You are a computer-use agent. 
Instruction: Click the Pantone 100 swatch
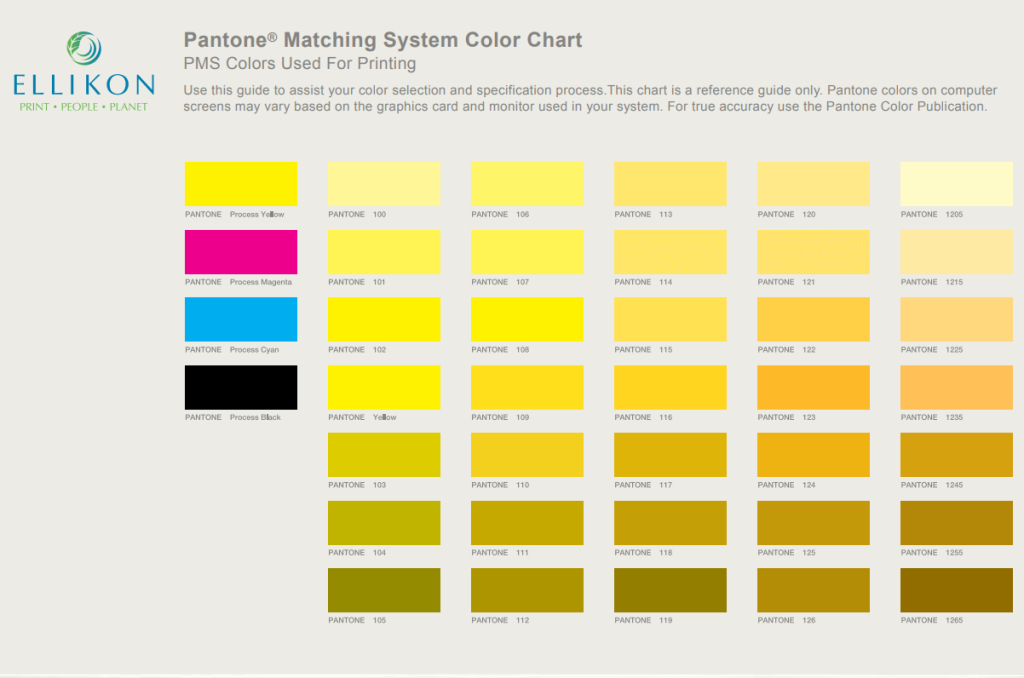(x=383, y=184)
